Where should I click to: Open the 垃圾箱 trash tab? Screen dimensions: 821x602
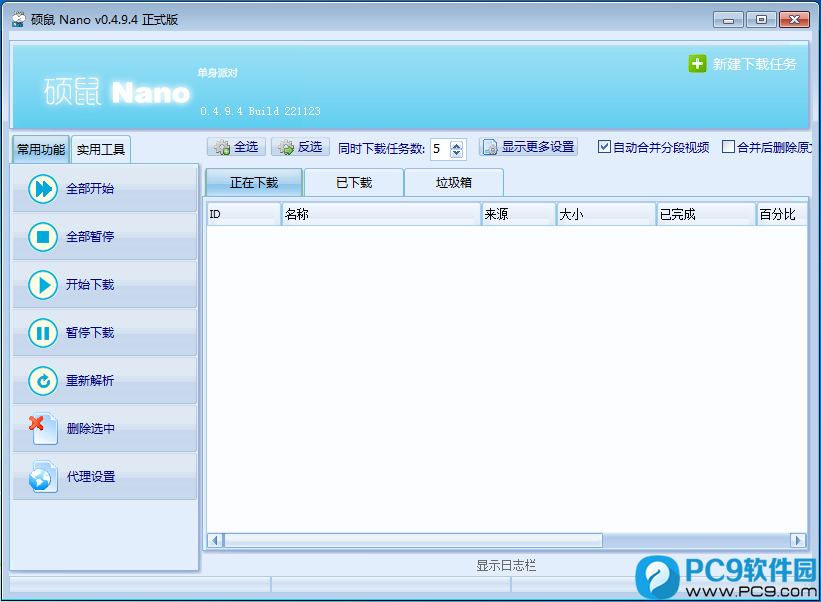pyautogui.click(x=454, y=183)
